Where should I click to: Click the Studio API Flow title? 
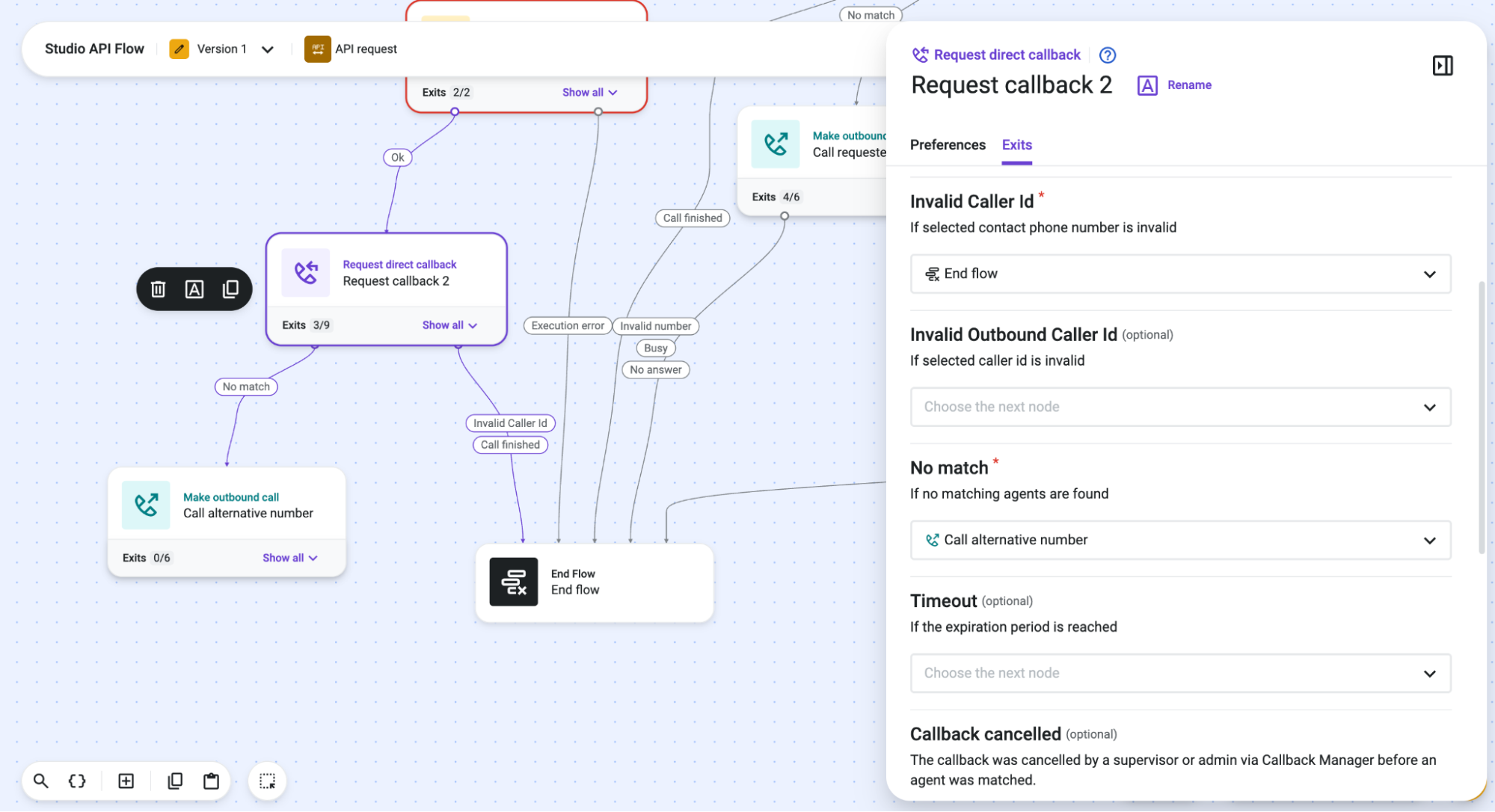[94, 49]
